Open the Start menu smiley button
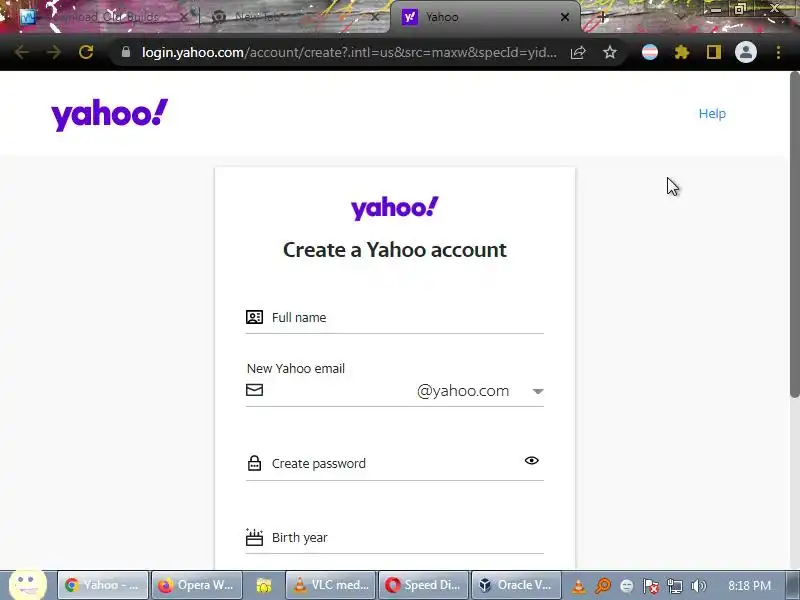The height and width of the screenshot is (600, 800). pyautogui.click(x=28, y=585)
